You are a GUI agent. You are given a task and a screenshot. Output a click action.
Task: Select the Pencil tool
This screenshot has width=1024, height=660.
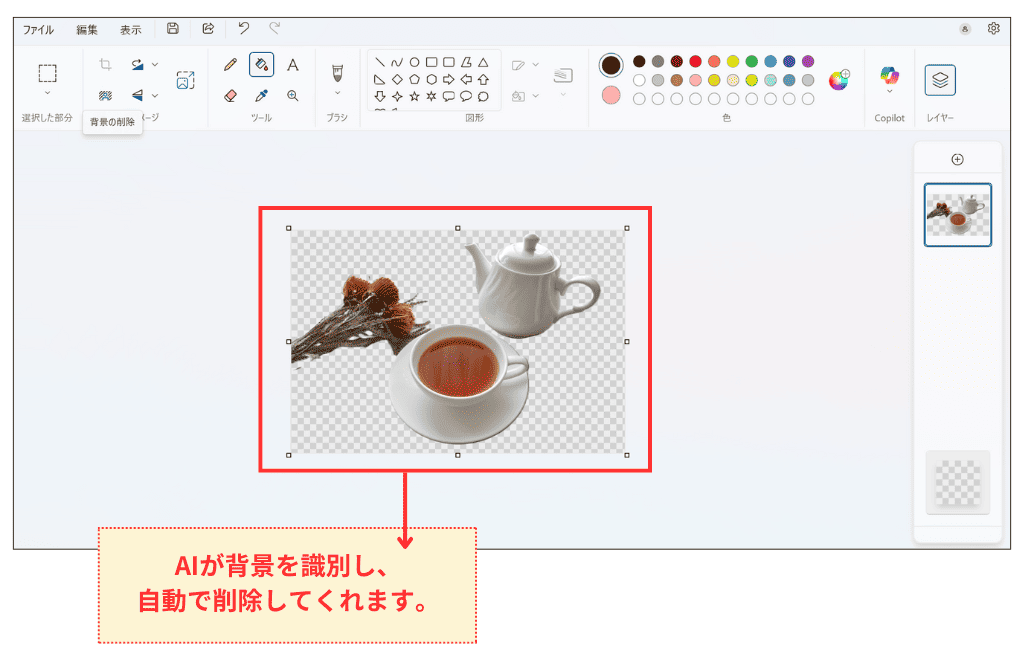(x=231, y=64)
